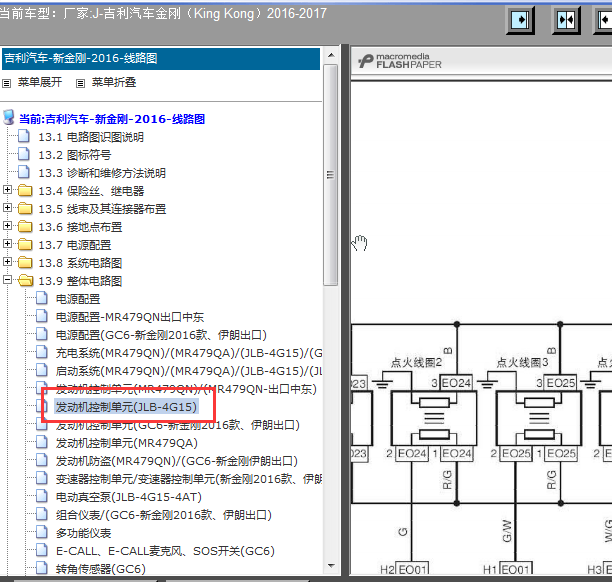Expand the 13.5 线束及其连接器布置 node
This screenshot has width=612, height=582.
(7, 208)
